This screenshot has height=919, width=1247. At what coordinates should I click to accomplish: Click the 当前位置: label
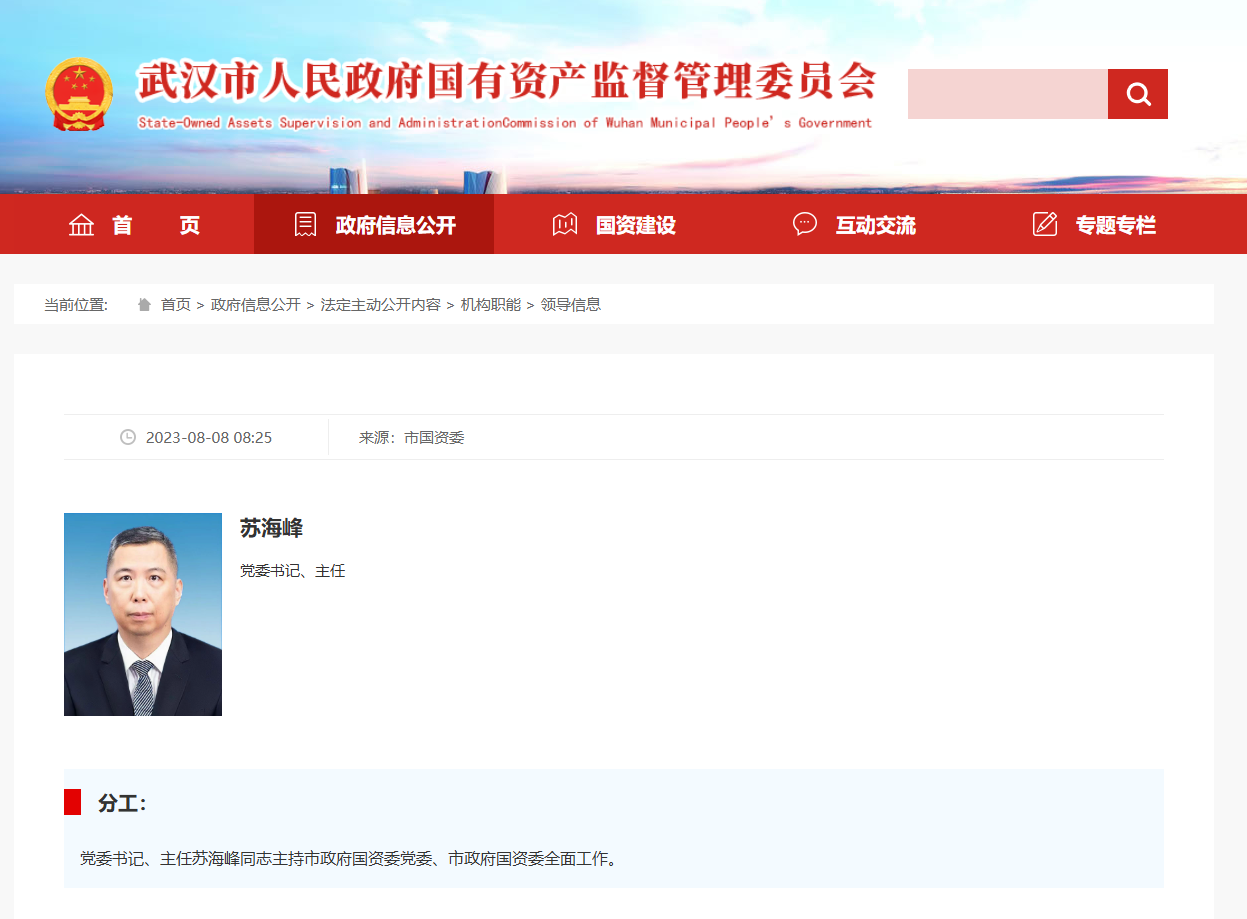coord(76,304)
